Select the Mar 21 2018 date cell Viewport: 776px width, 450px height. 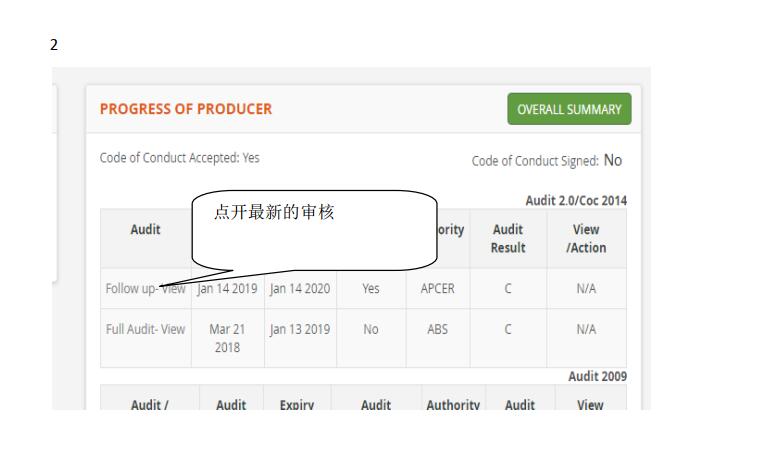point(227,338)
